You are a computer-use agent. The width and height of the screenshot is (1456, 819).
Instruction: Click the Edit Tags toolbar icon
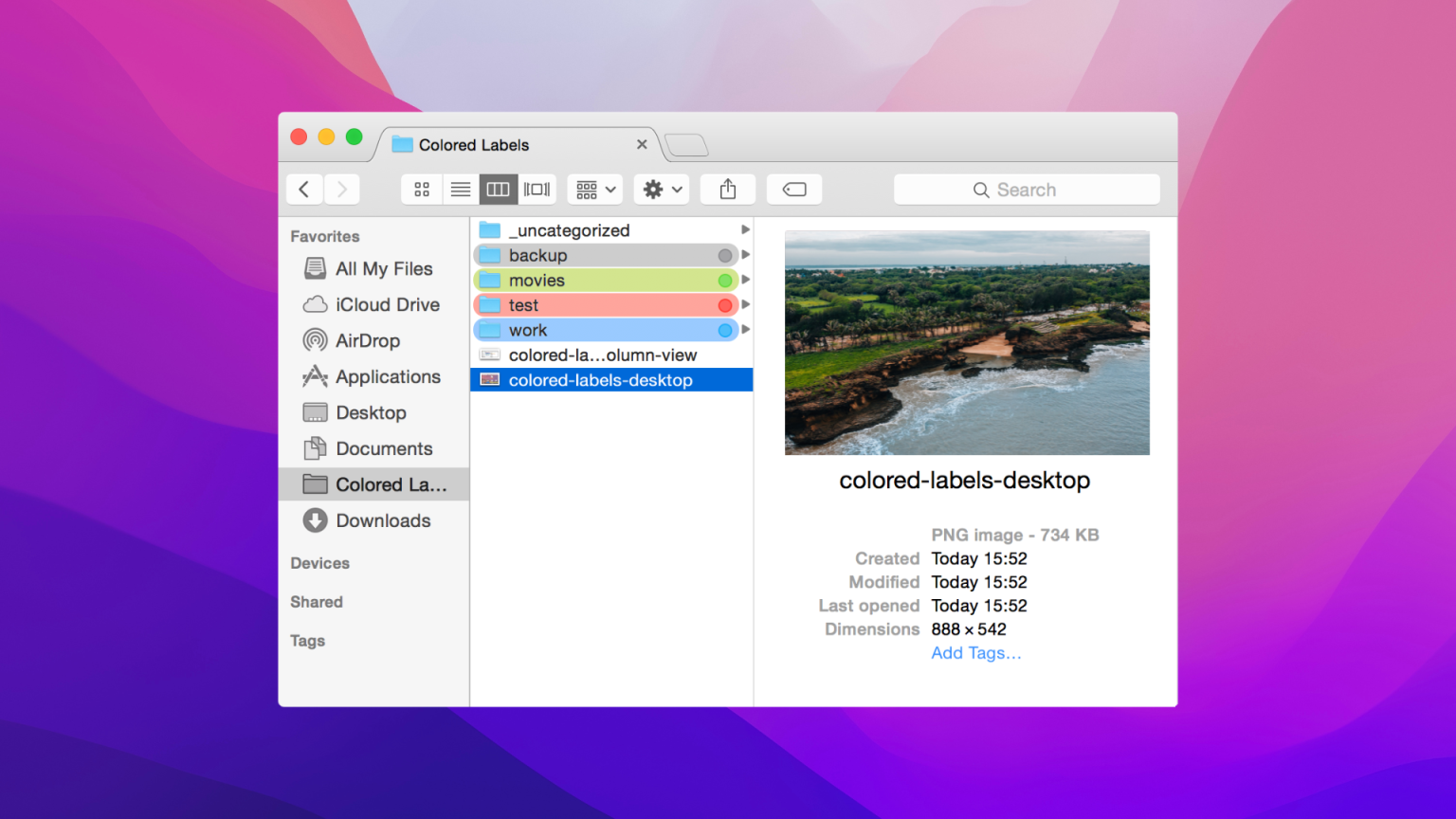[x=793, y=189]
